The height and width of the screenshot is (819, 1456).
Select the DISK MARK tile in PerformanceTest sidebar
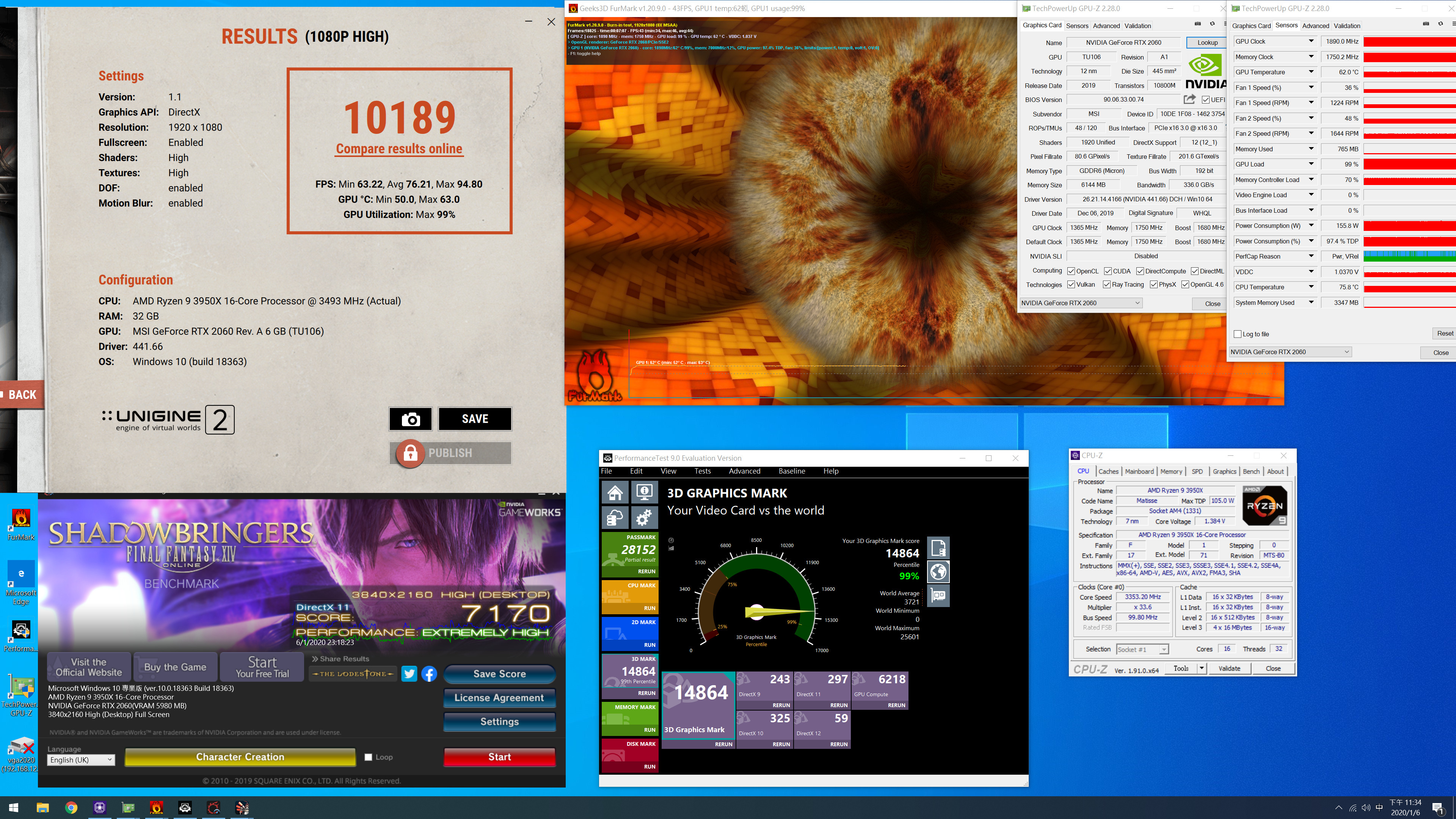pos(630,756)
